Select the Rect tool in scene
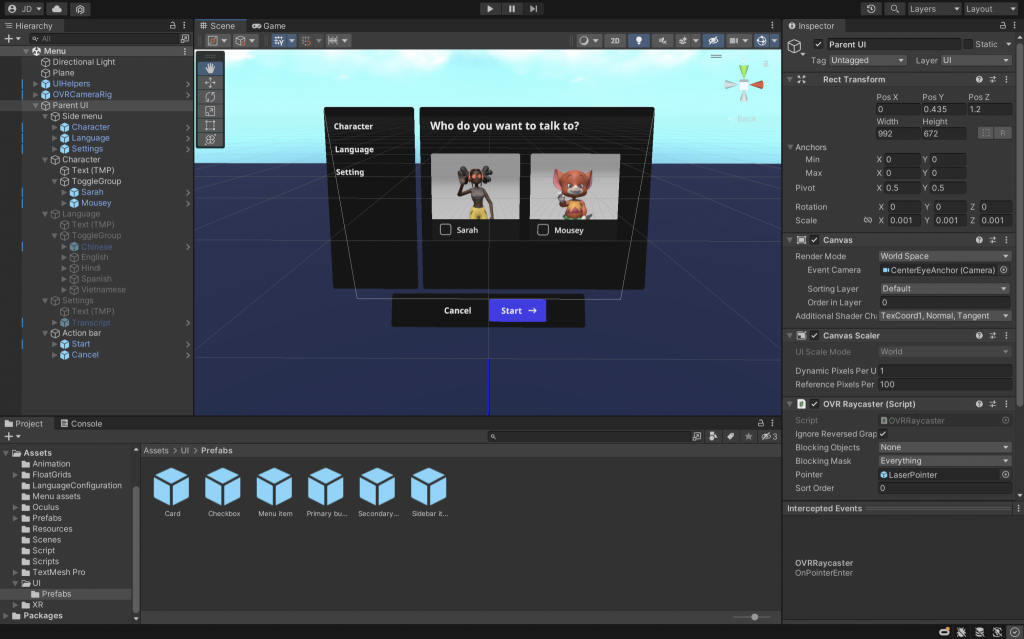 click(x=210, y=126)
